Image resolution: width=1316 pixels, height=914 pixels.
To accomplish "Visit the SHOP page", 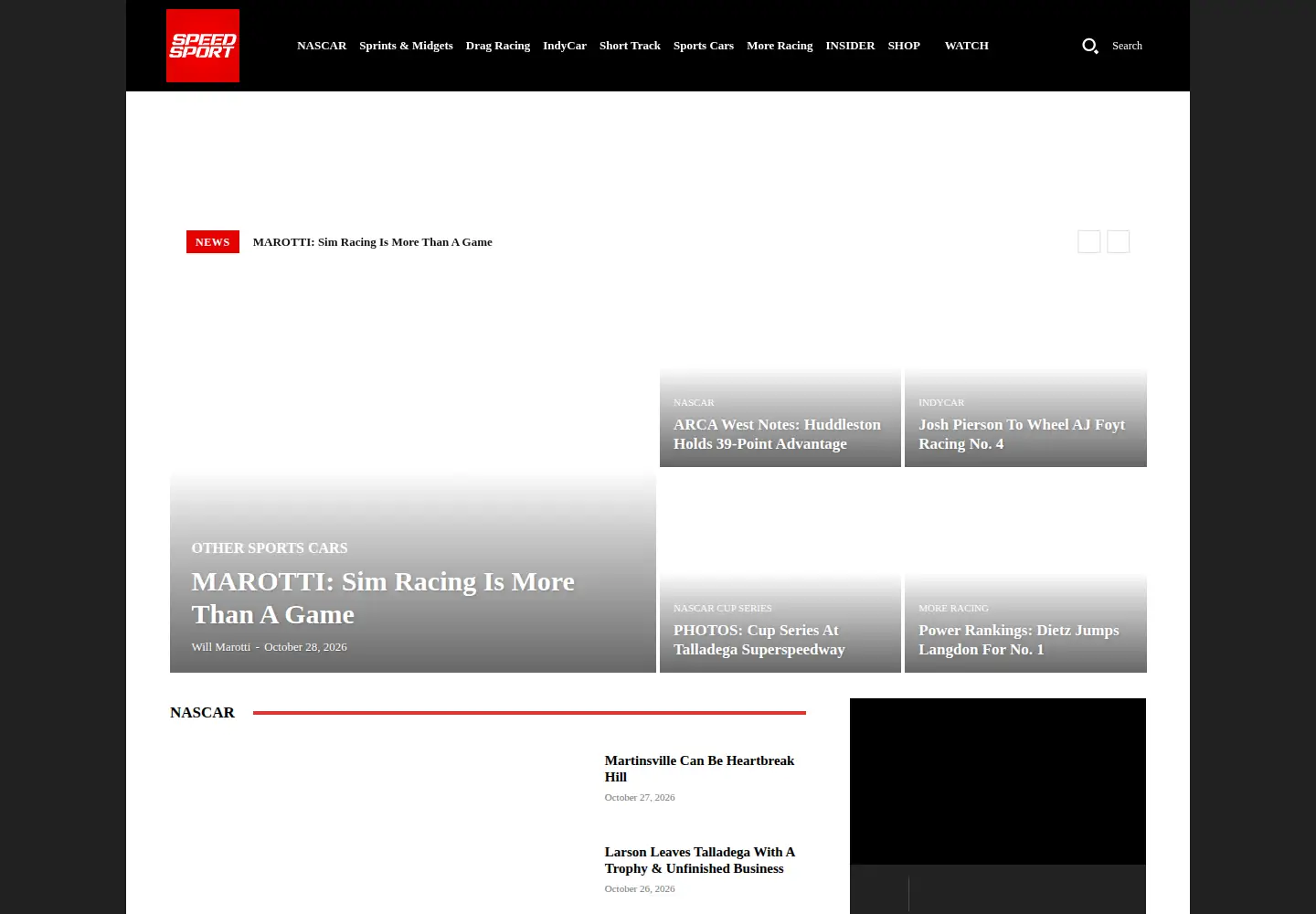I will (x=904, y=46).
